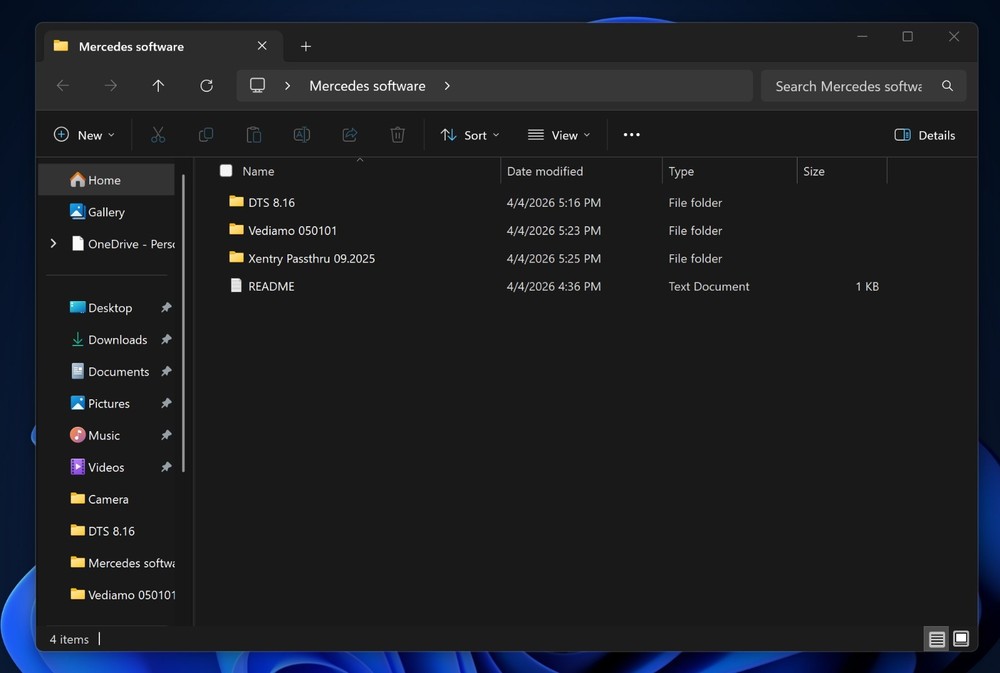Click the Copy icon in toolbar

point(206,135)
